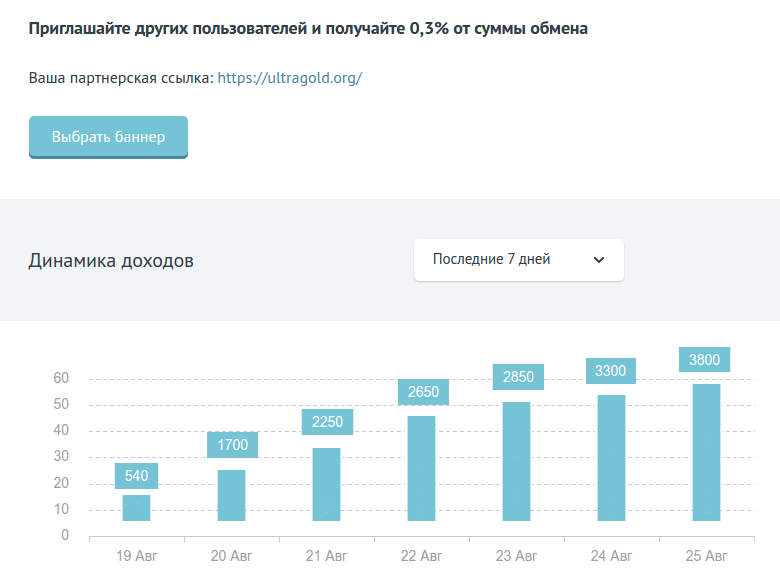
Task: Click the 540 value label
Action: 136,476
